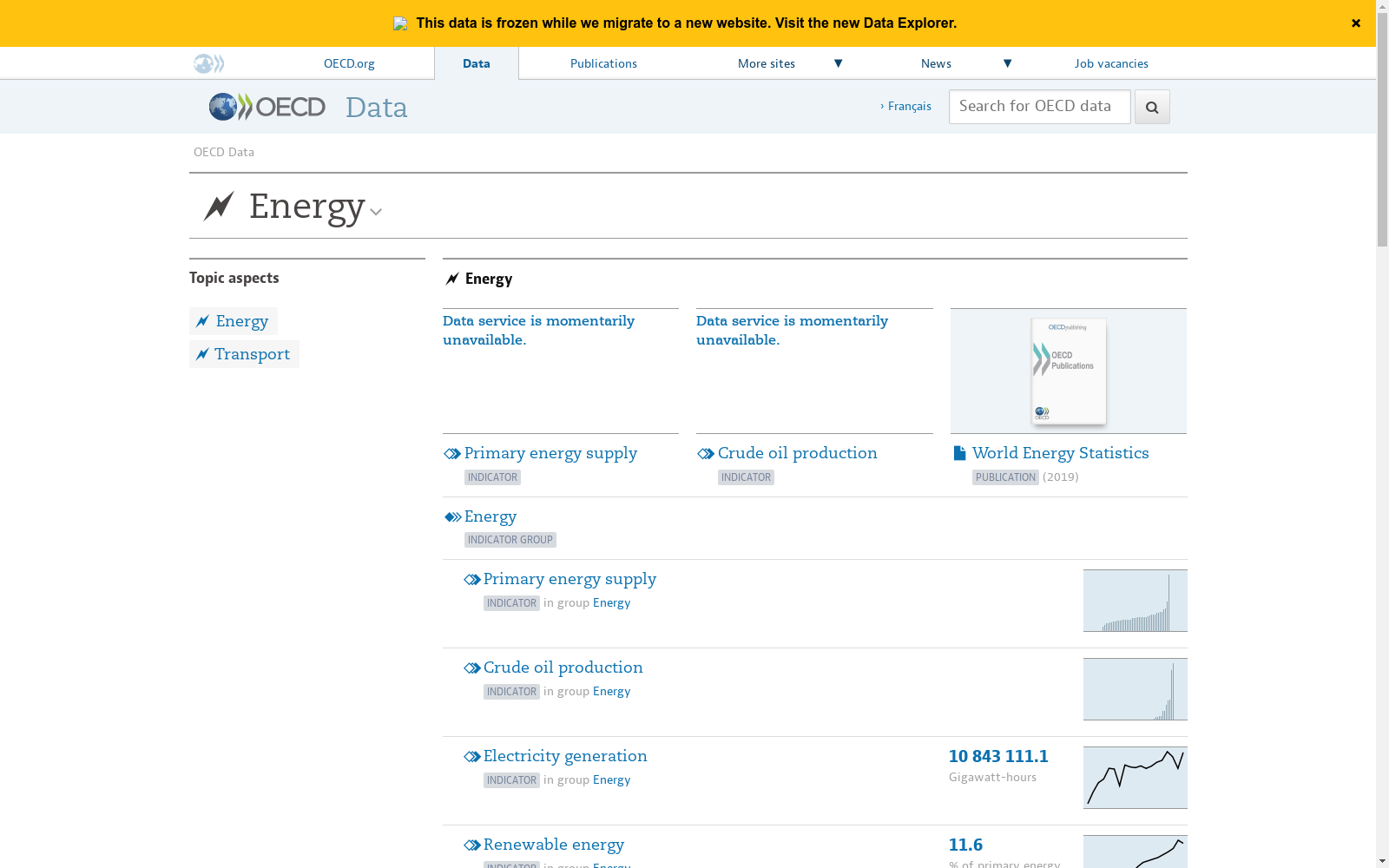Click the large Energy lightning icon
Screen dimensions: 1389x868
[x=219, y=206]
